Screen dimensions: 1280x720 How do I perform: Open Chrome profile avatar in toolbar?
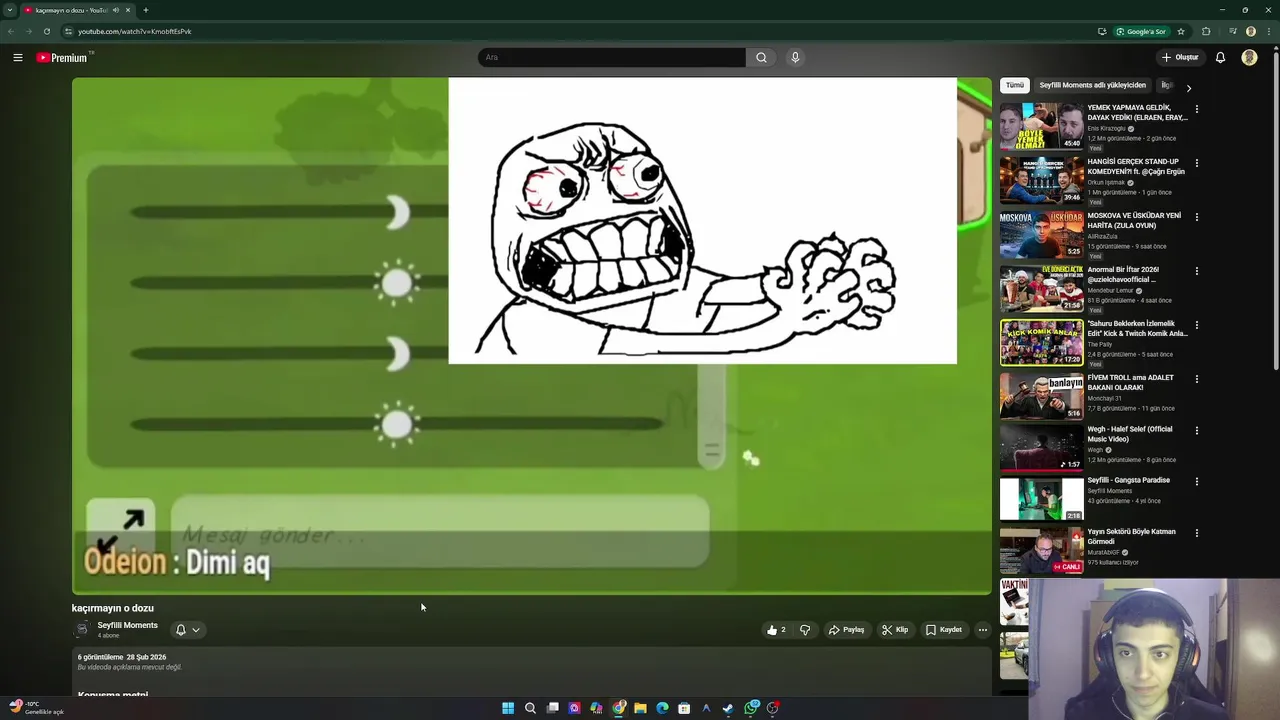point(1251,31)
